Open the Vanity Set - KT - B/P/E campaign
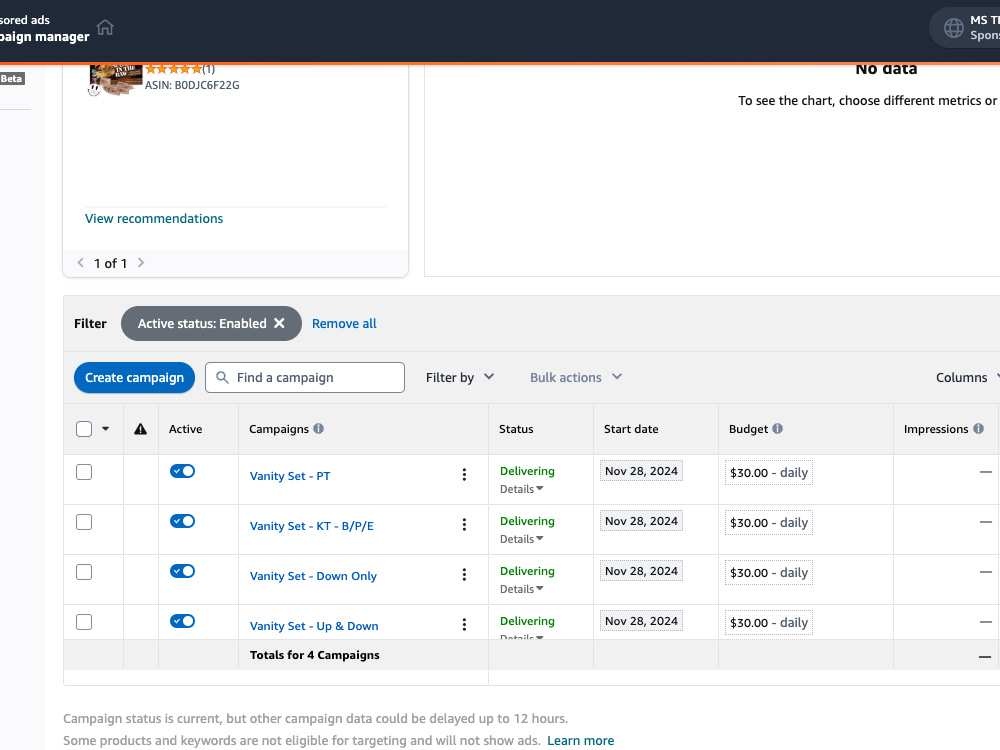 pyautogui.click(x=312, y=526)
